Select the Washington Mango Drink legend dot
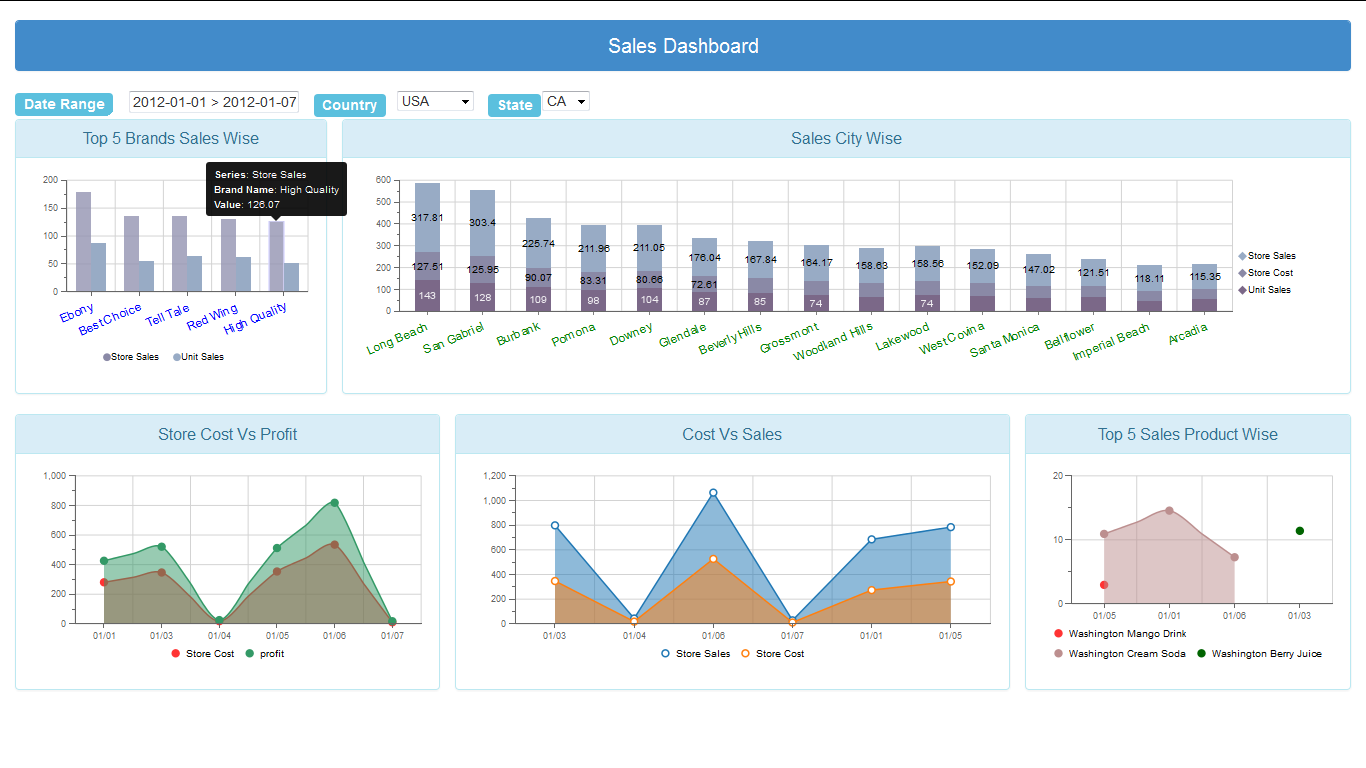Screen dimensions: 1366x768 [x=1059, y=634]
